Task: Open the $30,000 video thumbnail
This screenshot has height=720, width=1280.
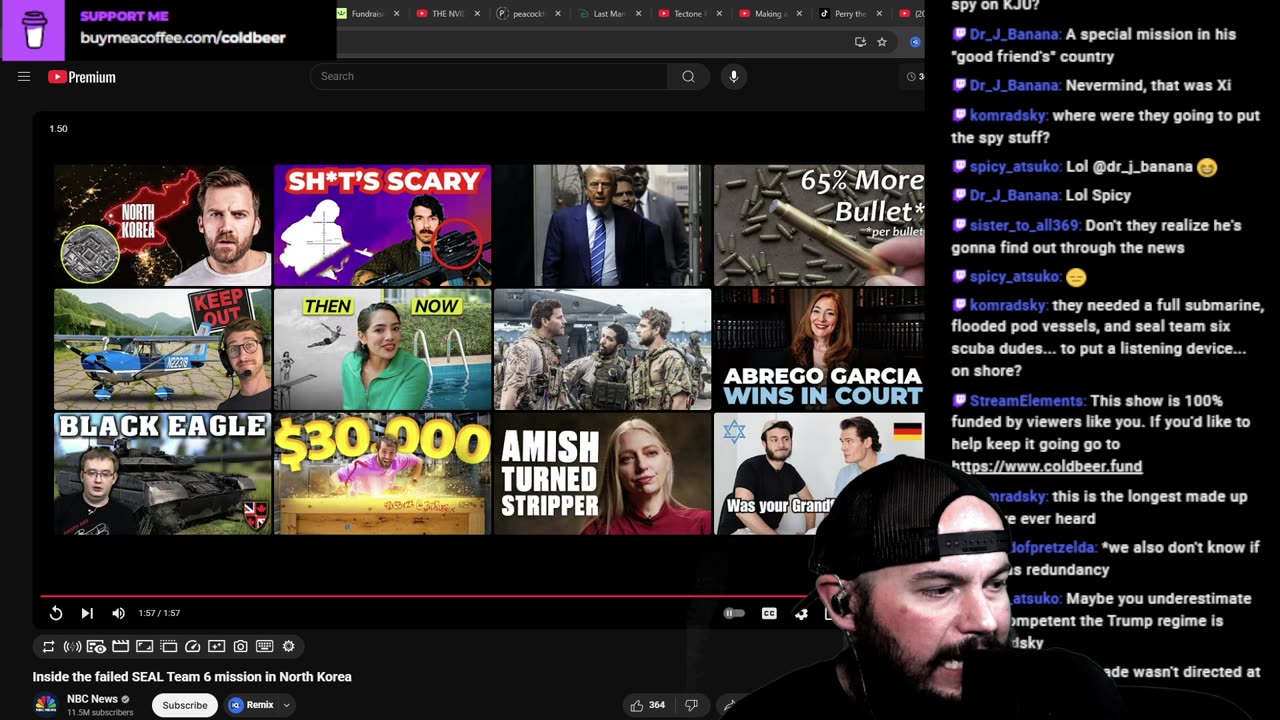Action: click(x=382, y=473)
